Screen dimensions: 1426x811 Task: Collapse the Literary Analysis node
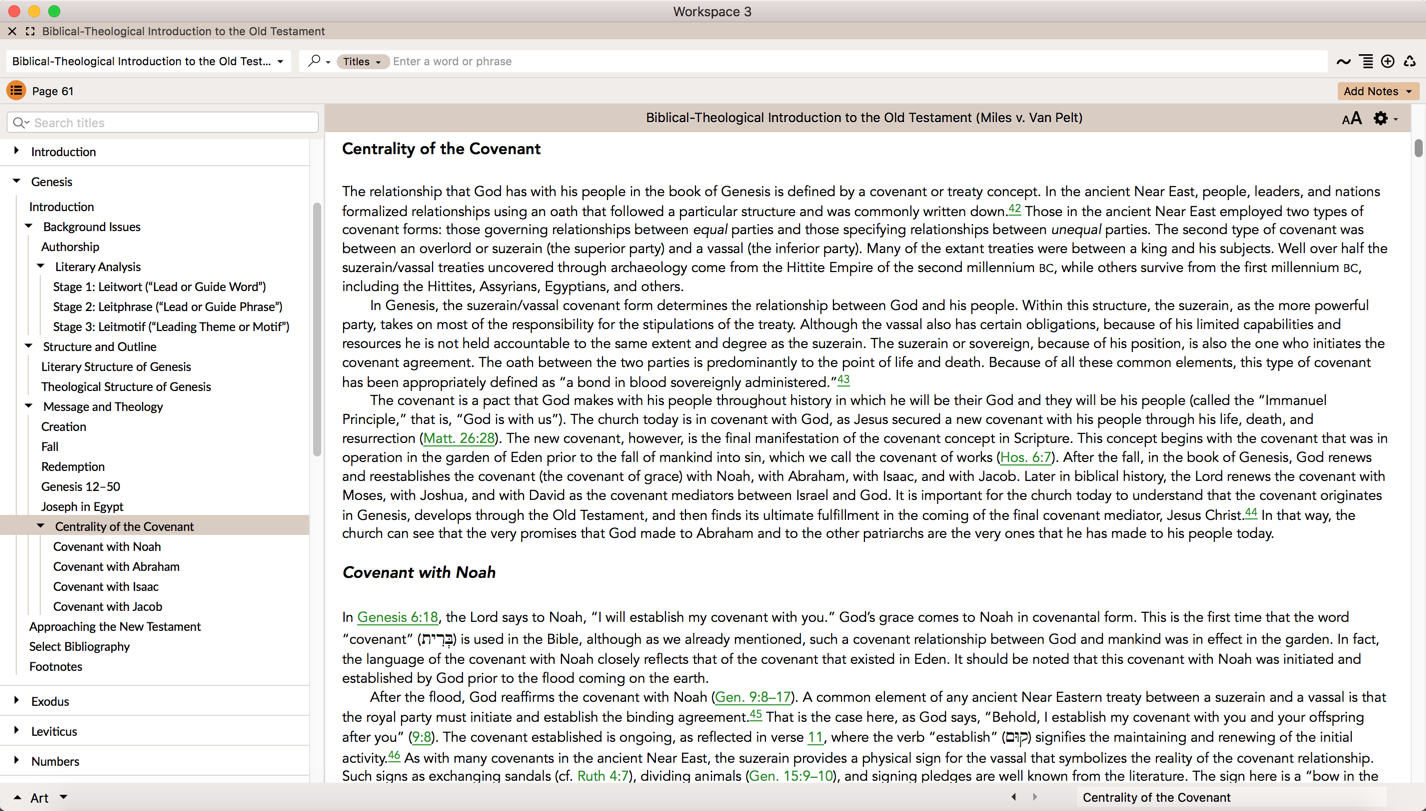41,266
